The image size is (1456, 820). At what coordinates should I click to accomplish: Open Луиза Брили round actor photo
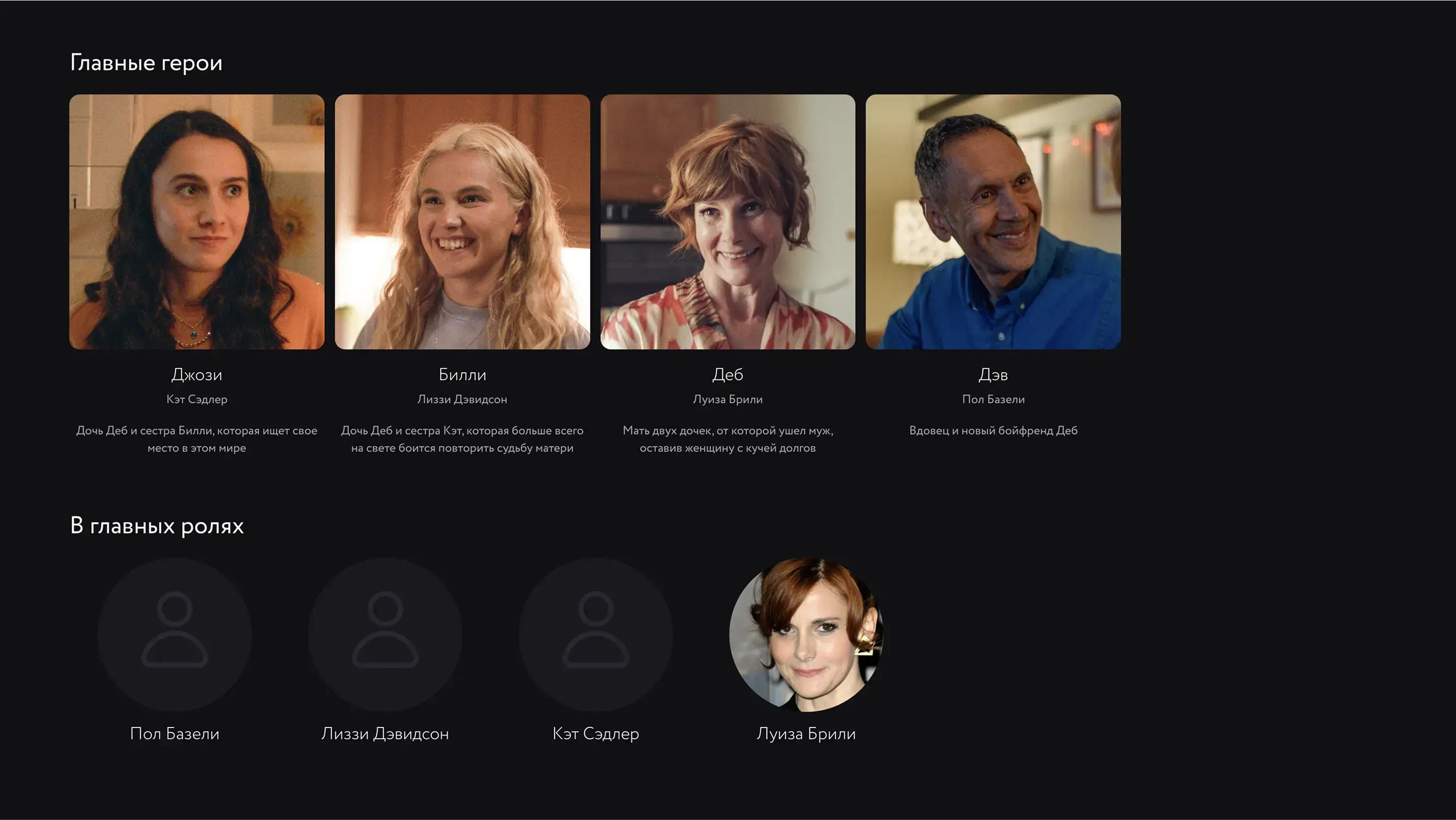click(x=806, y=634)
